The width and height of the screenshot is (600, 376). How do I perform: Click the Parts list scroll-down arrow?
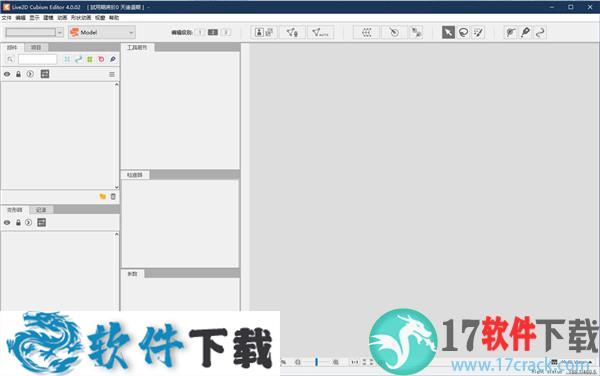coord(117,187)
